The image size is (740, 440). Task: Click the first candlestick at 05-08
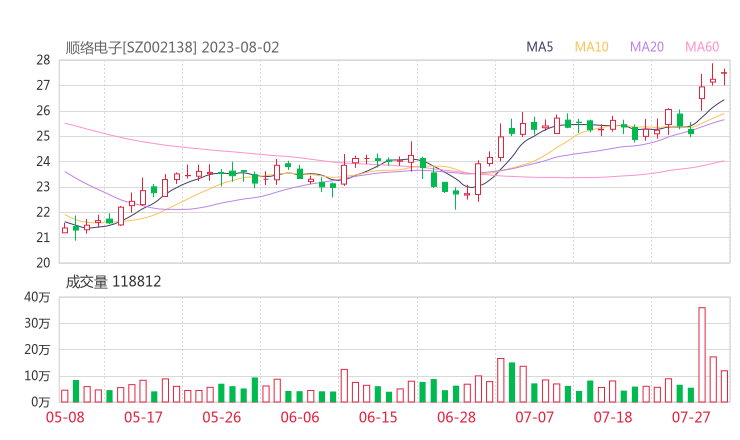pos(65,229)
